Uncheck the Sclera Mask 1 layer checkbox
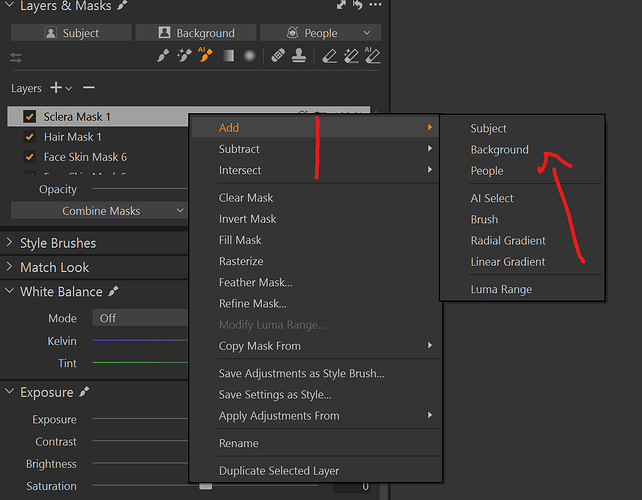Image resolution: width=642 pixels, height=500 pixels. [29, 117]
